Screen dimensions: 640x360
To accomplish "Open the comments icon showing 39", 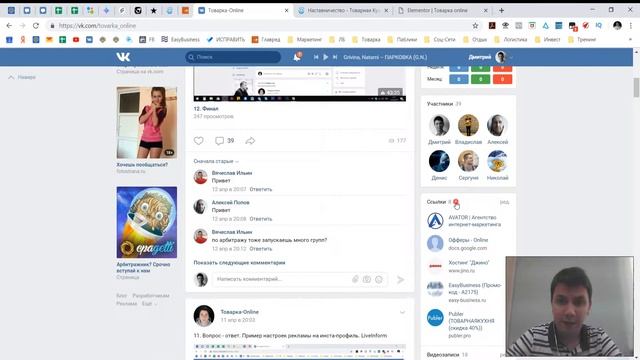I will tap(224, 141).
